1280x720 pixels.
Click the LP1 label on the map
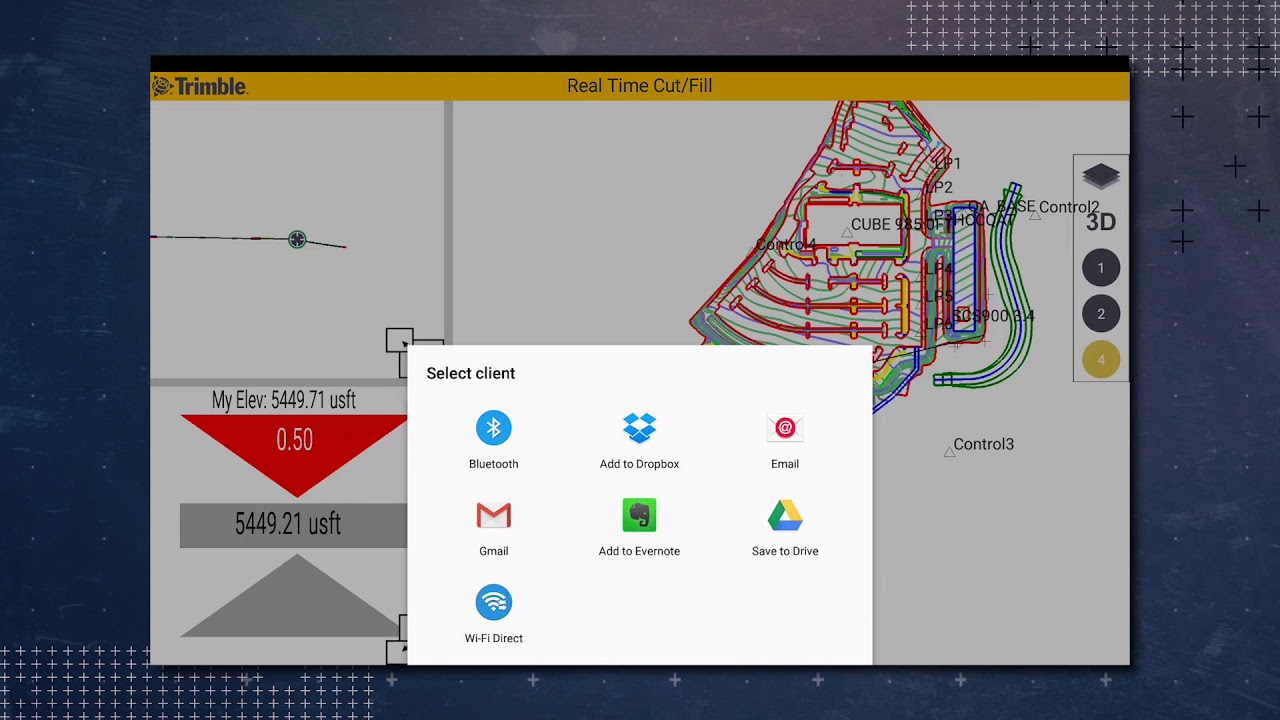coord(947,163)
